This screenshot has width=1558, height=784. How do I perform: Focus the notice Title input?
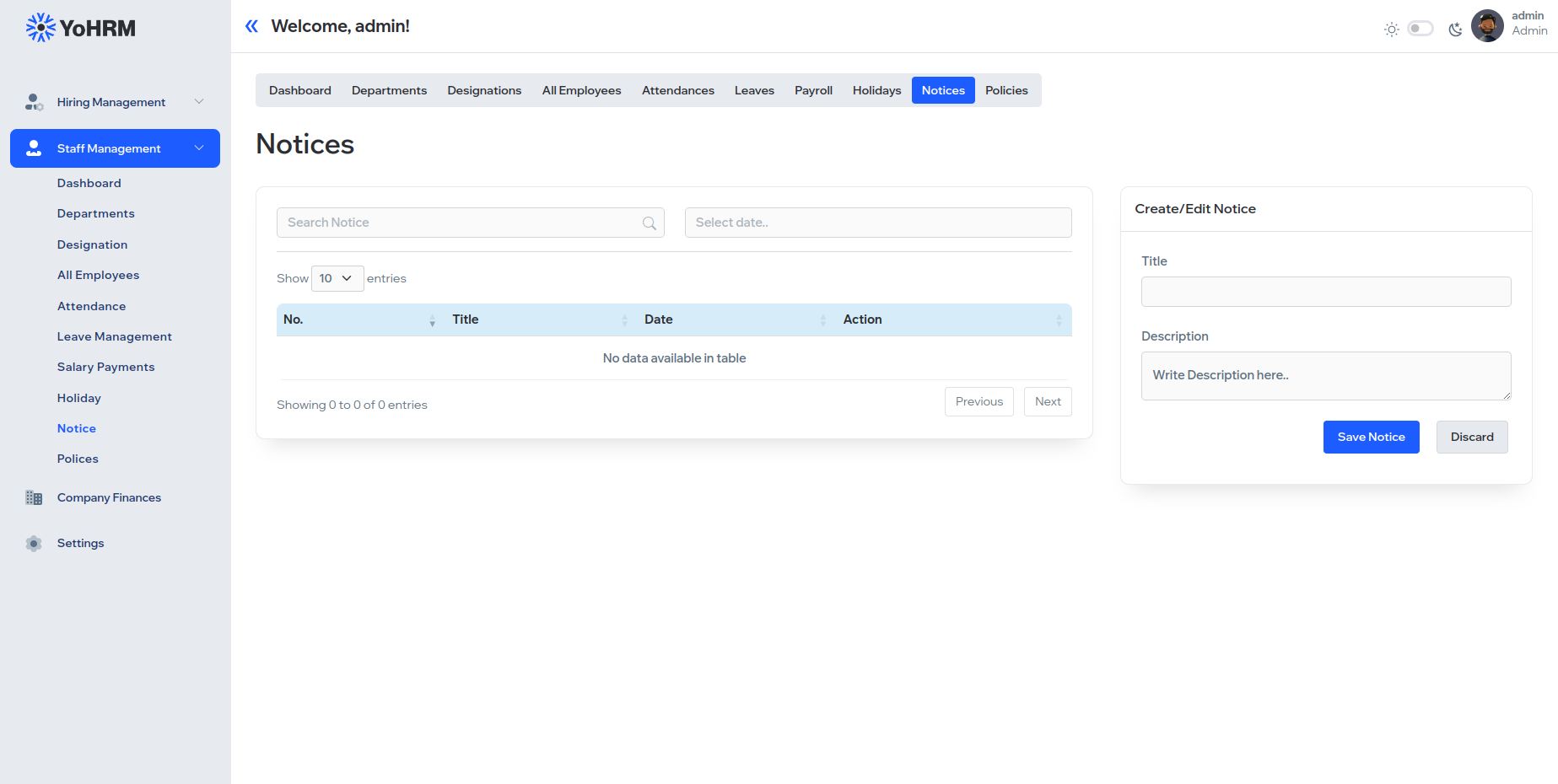1326,292
